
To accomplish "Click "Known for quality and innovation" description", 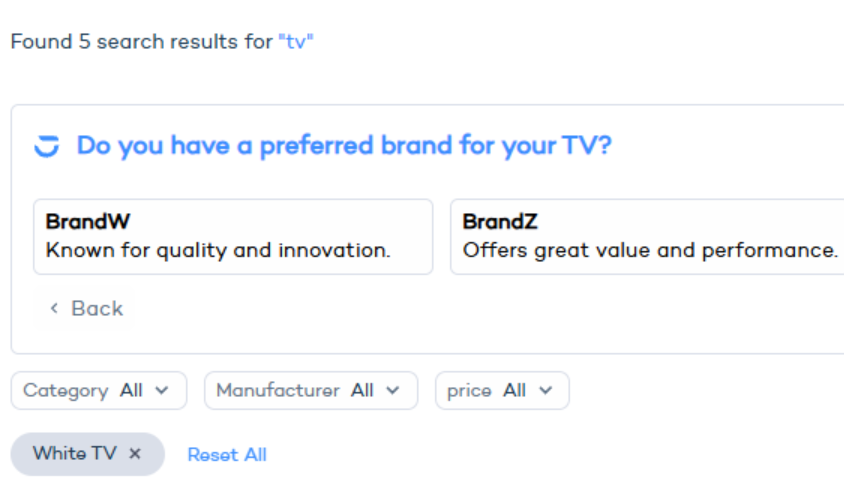I will [x=218, y=250].
